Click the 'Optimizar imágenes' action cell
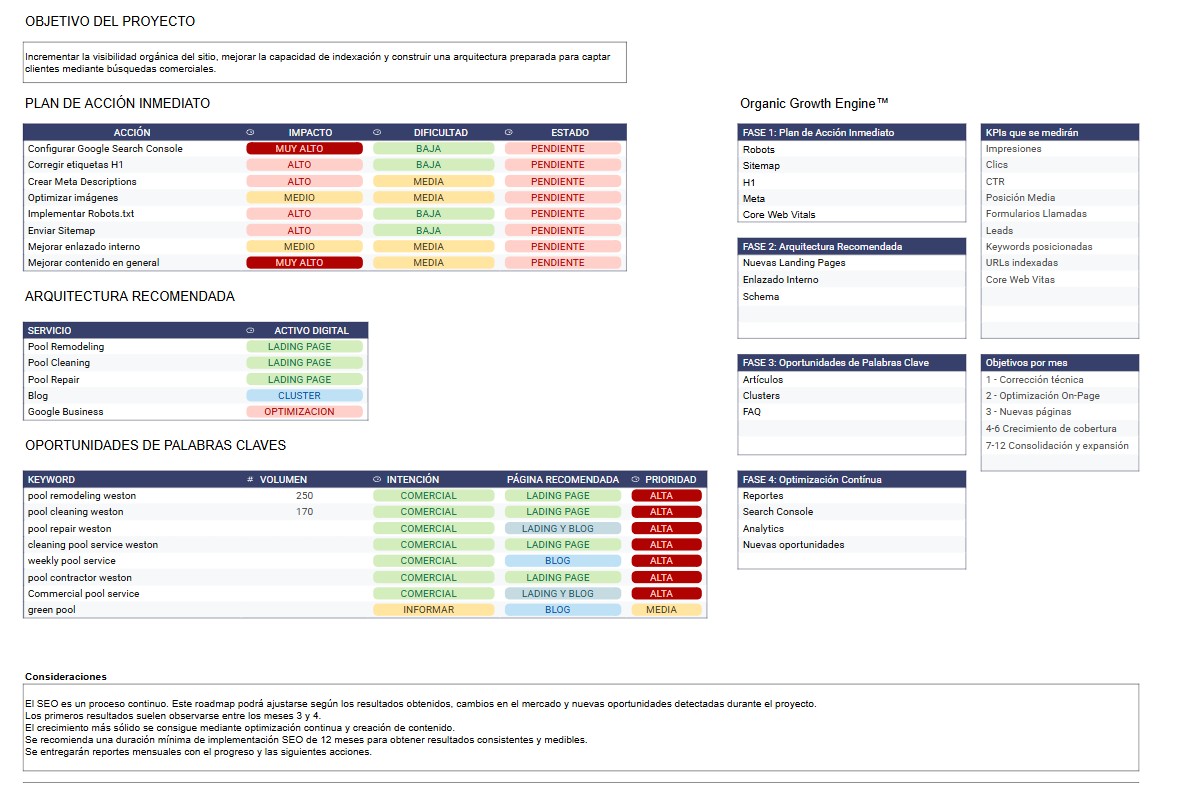 pos(133,197)
